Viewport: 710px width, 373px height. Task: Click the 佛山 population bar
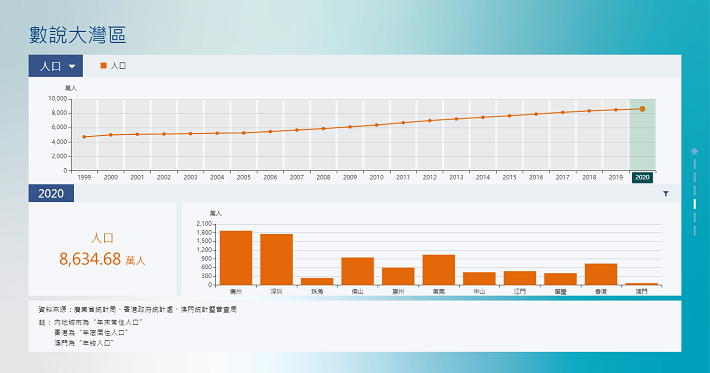point(358,271)
